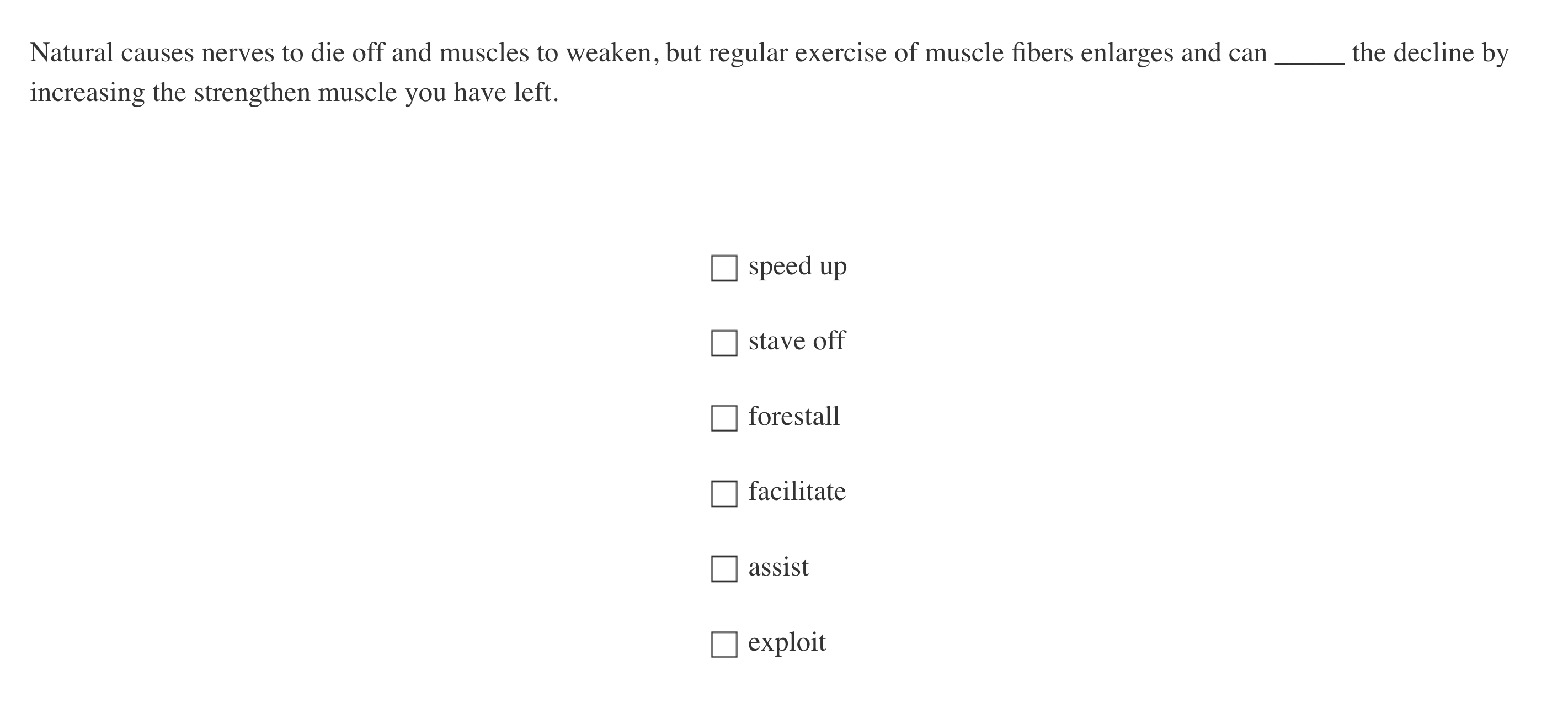Click the 'assist' answer label
Viewport: 1568px width, 713px height.
click(778, 567)
